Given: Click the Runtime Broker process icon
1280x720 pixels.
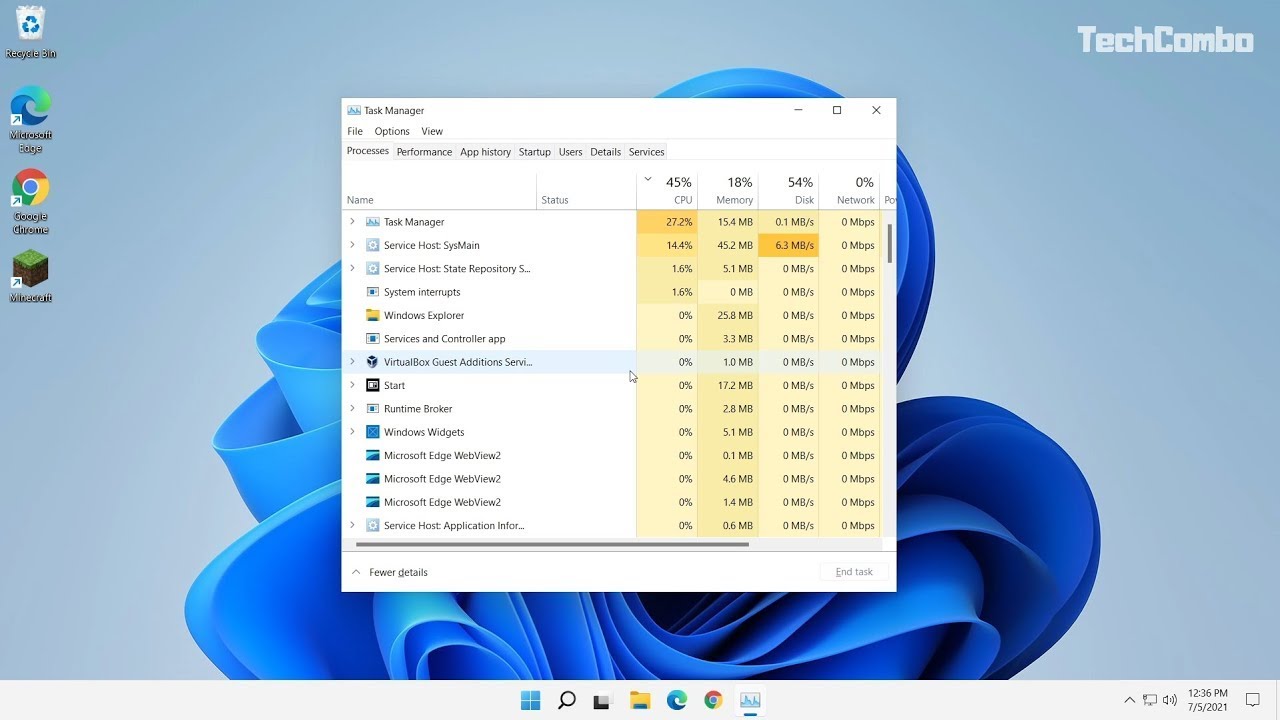Looking at the screenshot, I should tap(373, 409).
